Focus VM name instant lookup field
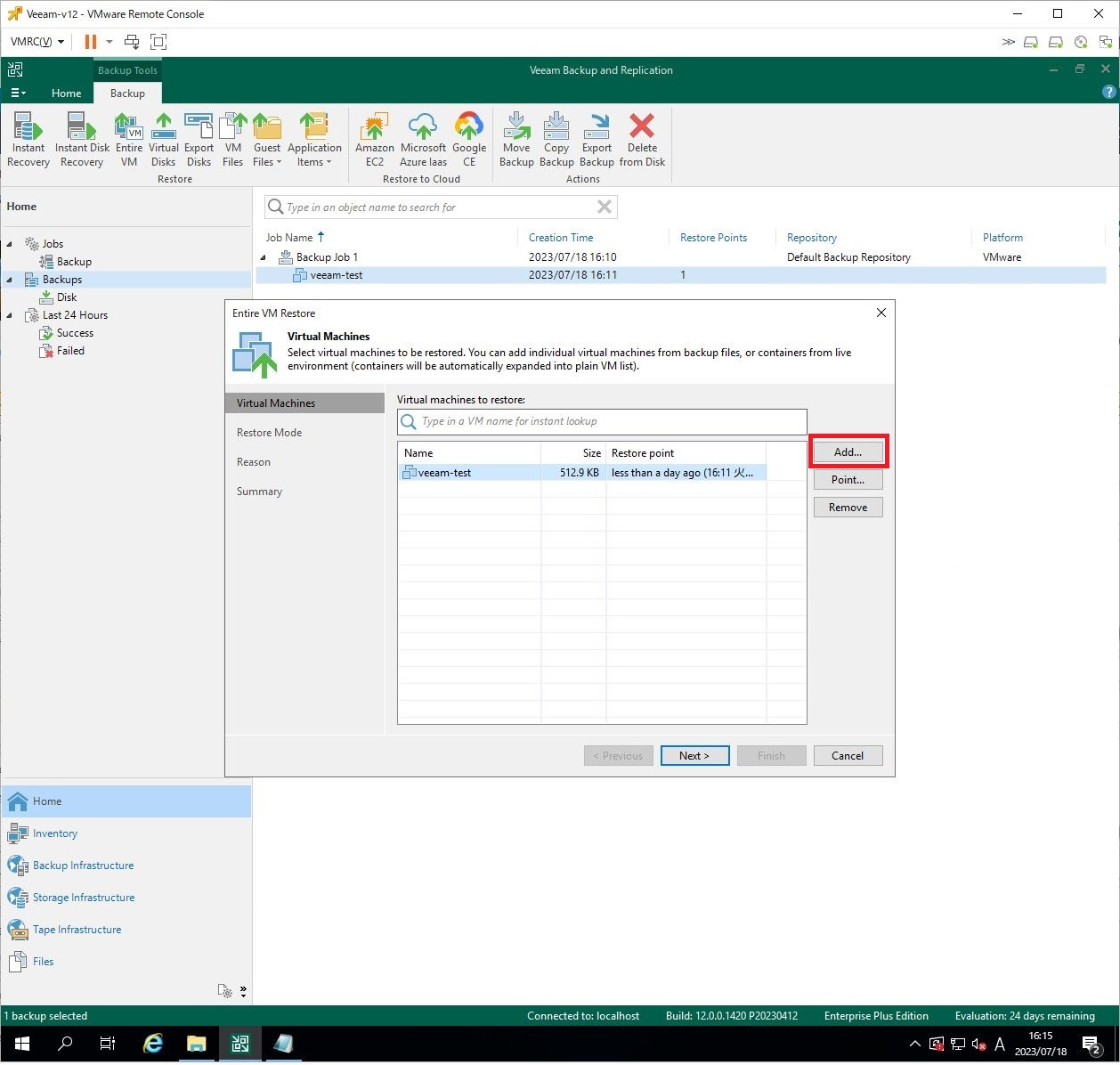The width and height of the screenshot is (1120, 1065). tap(602, 421)
